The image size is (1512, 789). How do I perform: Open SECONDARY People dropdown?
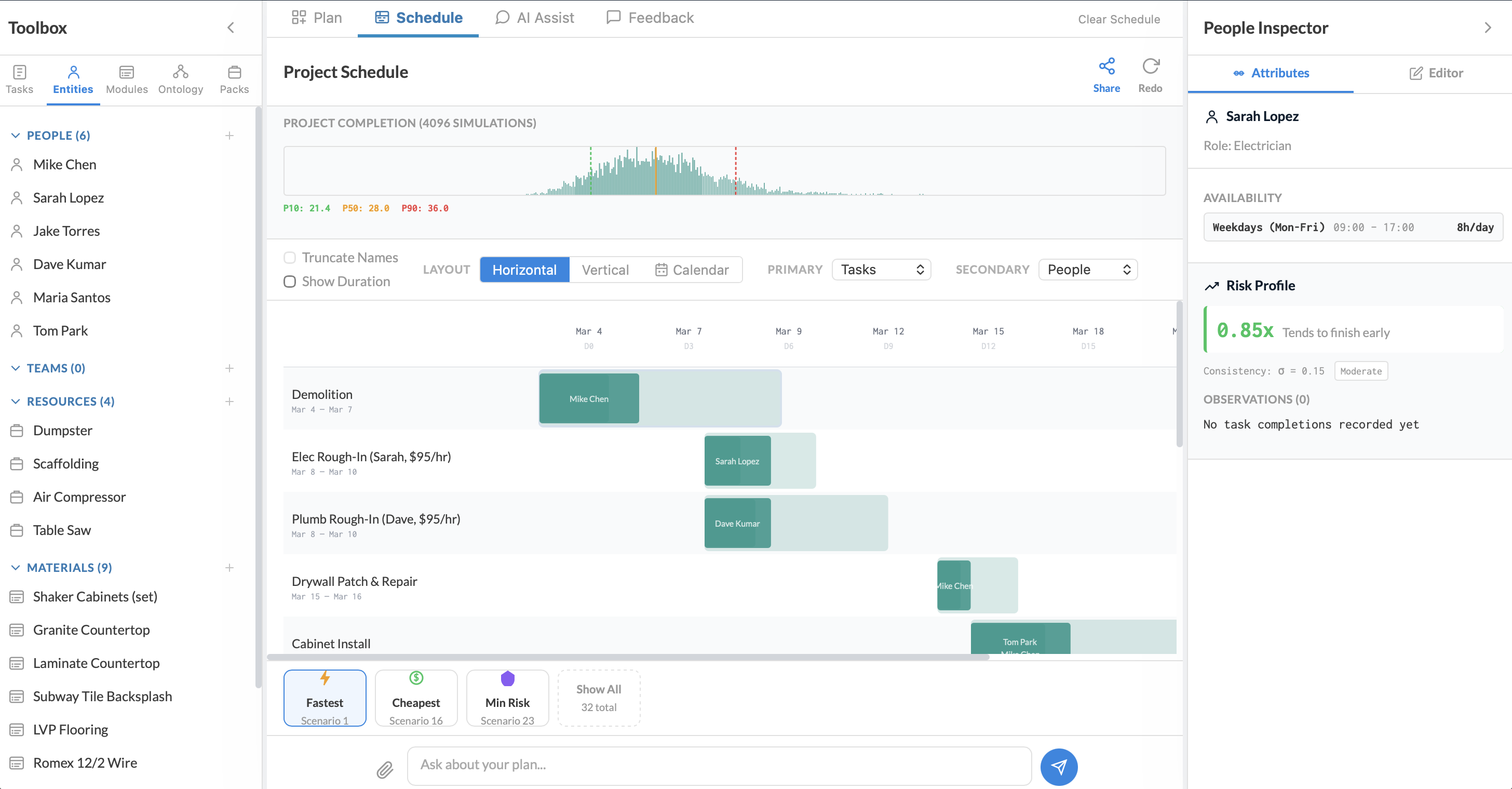click(x=1088, y=270)
